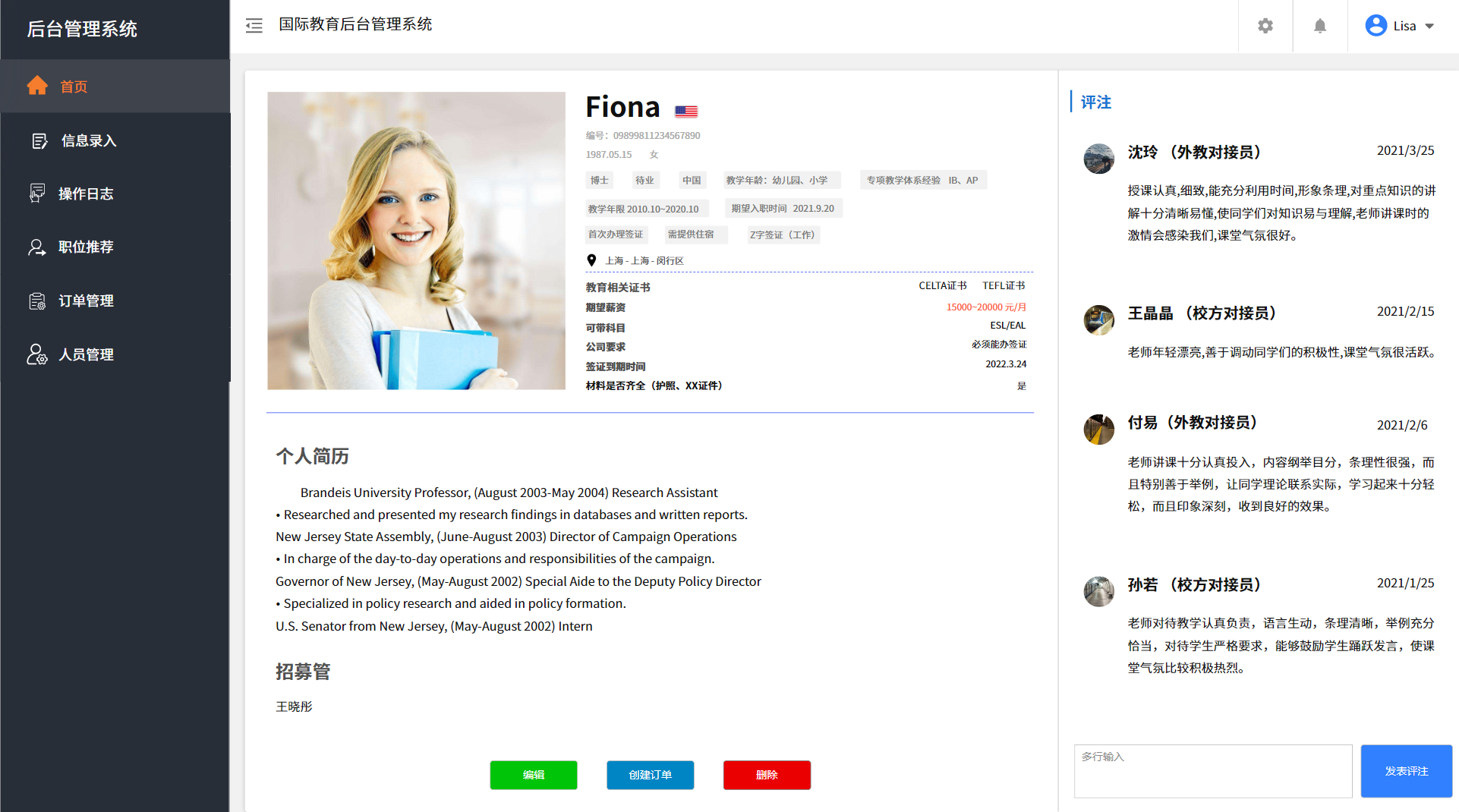Open the 人员管理 menu item
This screenshot has height=812, width=1459.
[86, 354]
